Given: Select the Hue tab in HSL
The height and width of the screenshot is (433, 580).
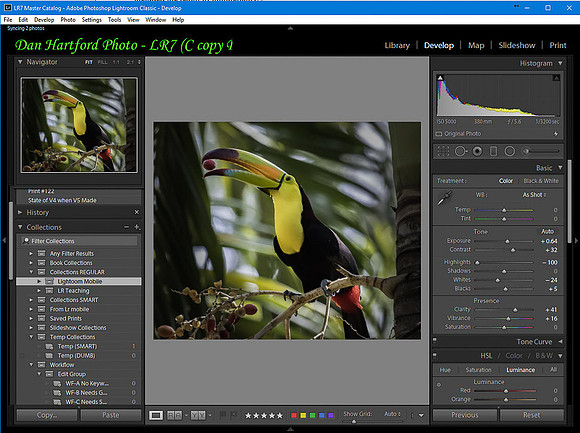Looking at the screenshot, I should pos(445,370).
